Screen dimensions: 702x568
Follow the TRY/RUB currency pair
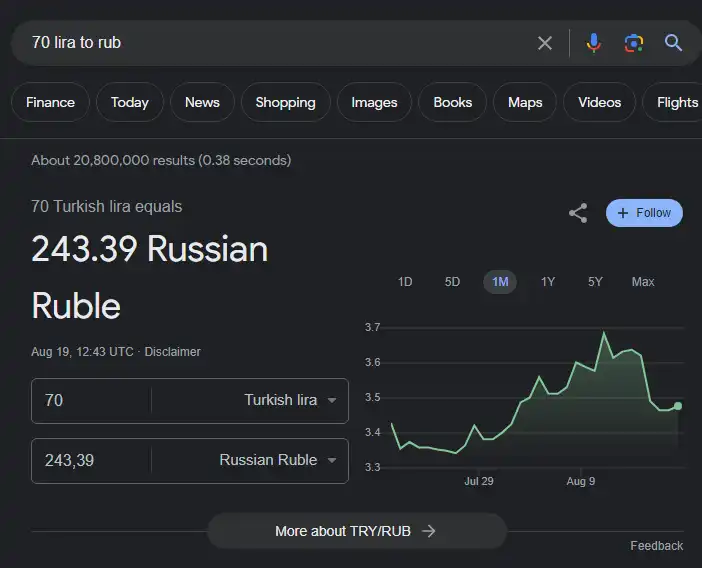pos(644,213)
